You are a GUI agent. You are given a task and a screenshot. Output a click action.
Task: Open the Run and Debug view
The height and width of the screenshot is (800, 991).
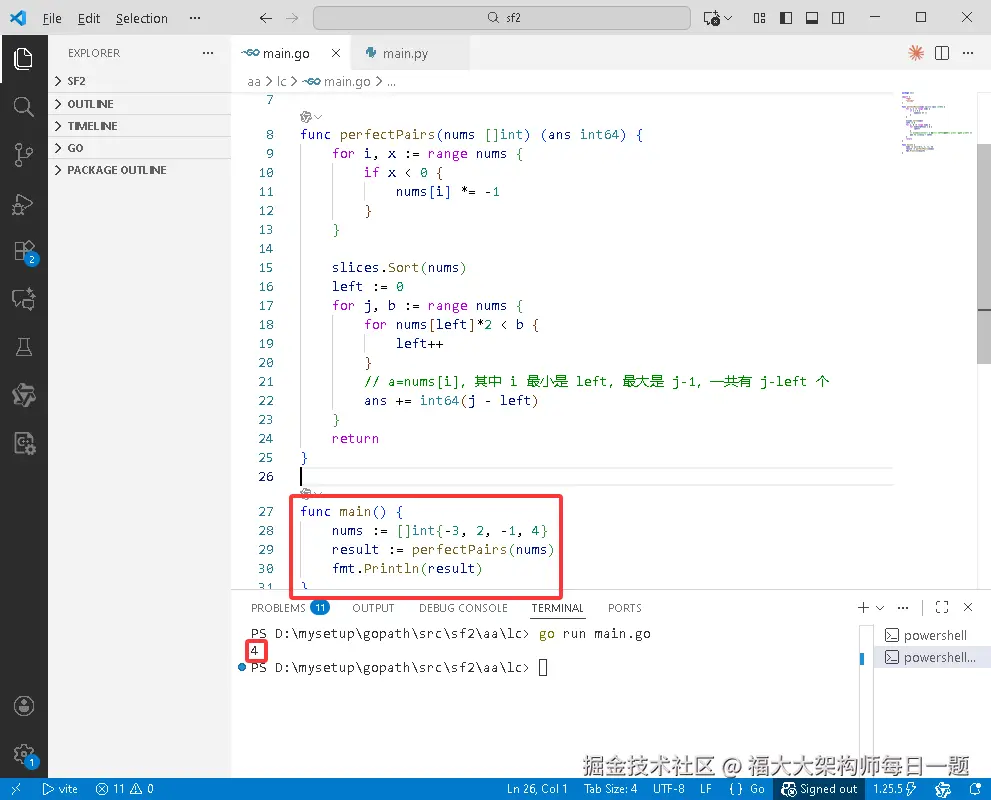[x=23, y=204]
